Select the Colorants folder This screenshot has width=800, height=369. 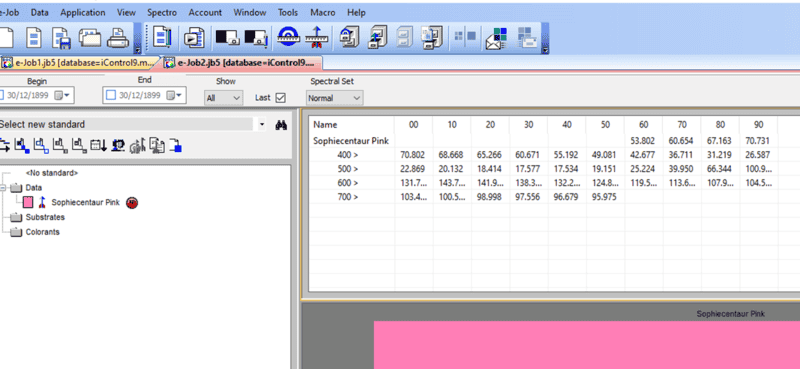pos(42,232)
